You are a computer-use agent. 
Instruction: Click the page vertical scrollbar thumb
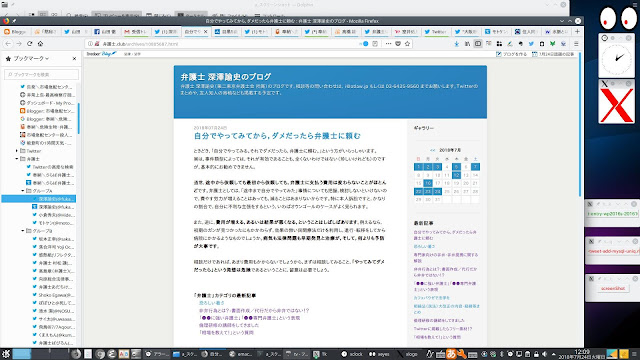point(580,124)
